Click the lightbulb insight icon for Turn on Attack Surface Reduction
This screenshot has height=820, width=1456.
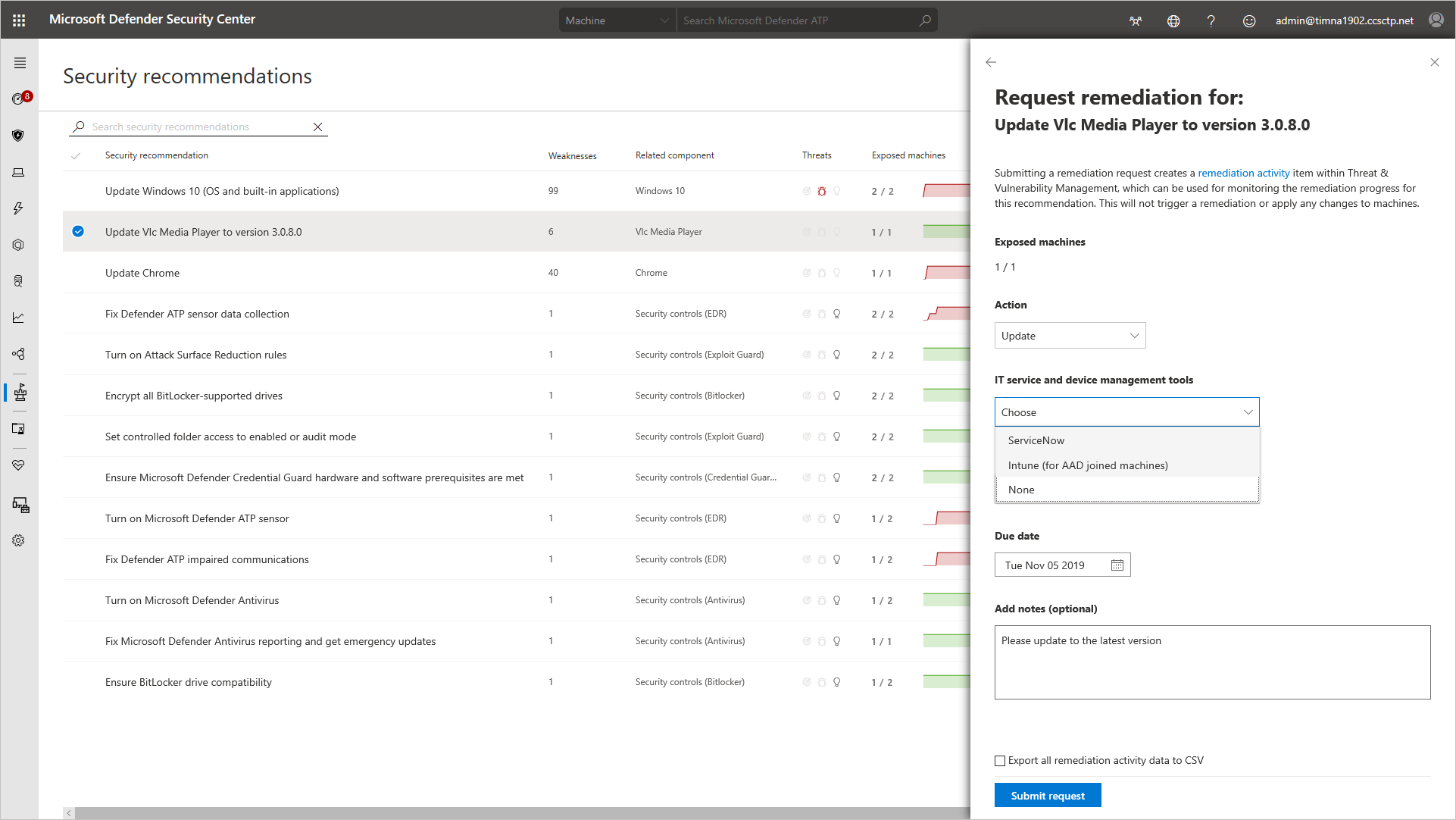click(x=836, y=355)
